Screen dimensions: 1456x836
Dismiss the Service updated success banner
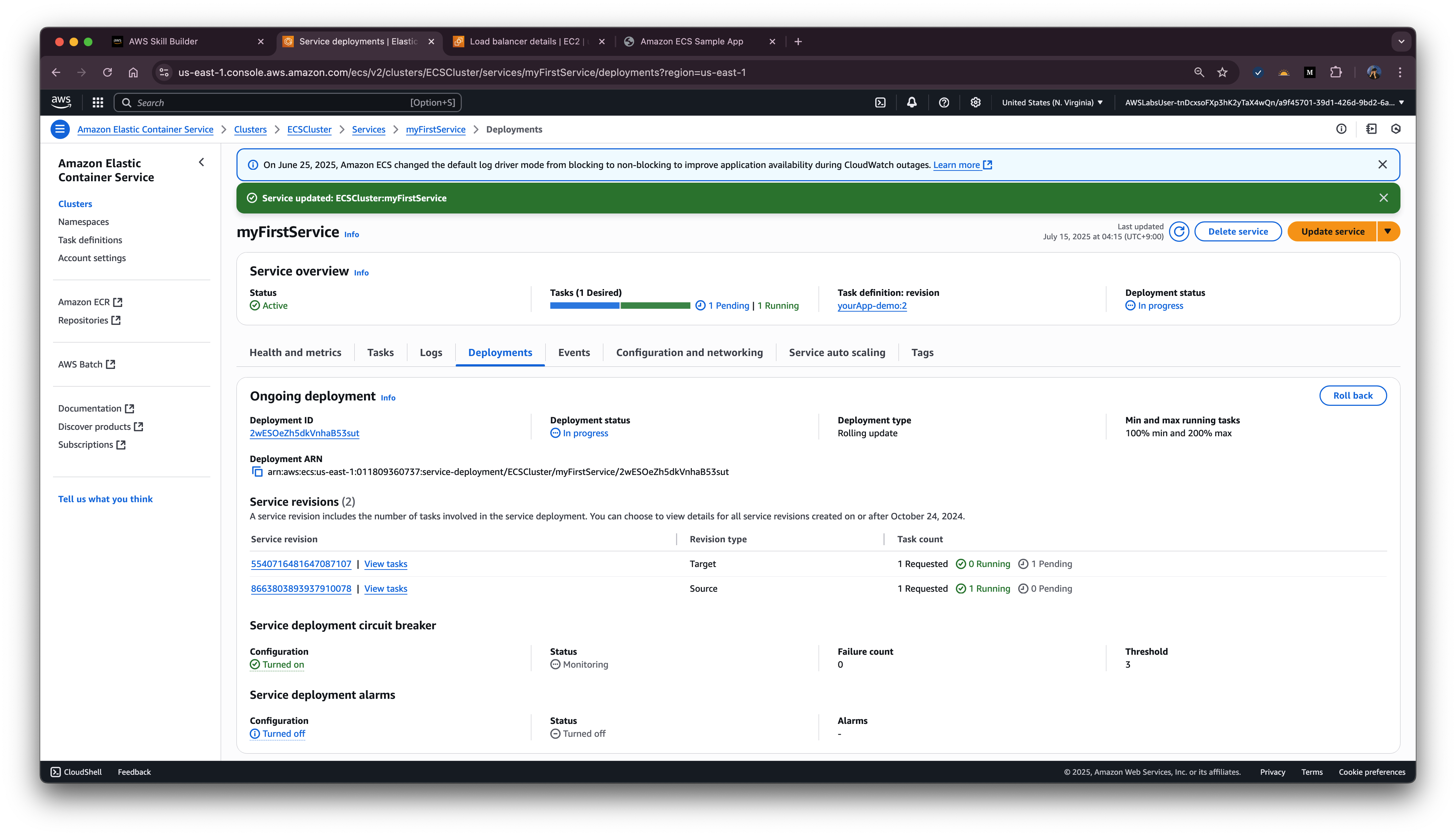point(1384,198)
